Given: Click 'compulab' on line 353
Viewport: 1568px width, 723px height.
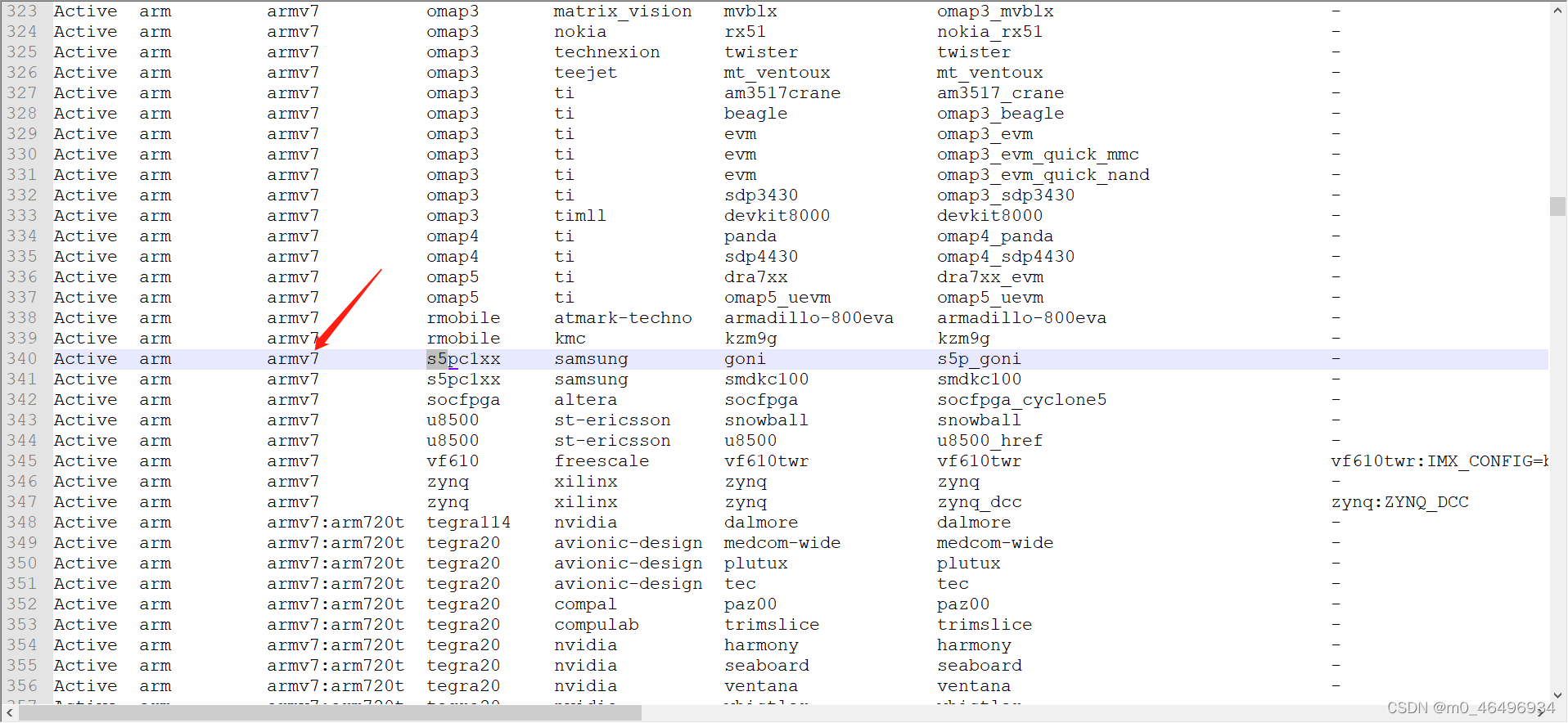Looking at the screenshot, I should 597,625.
